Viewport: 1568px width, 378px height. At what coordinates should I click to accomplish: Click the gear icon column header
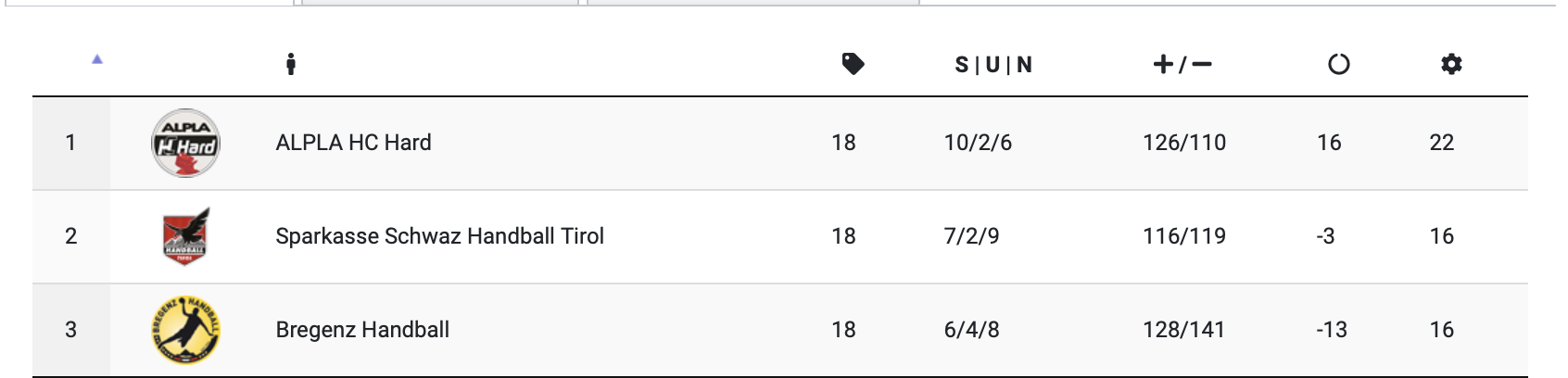pyautogui.click(x=1451, y=64)
